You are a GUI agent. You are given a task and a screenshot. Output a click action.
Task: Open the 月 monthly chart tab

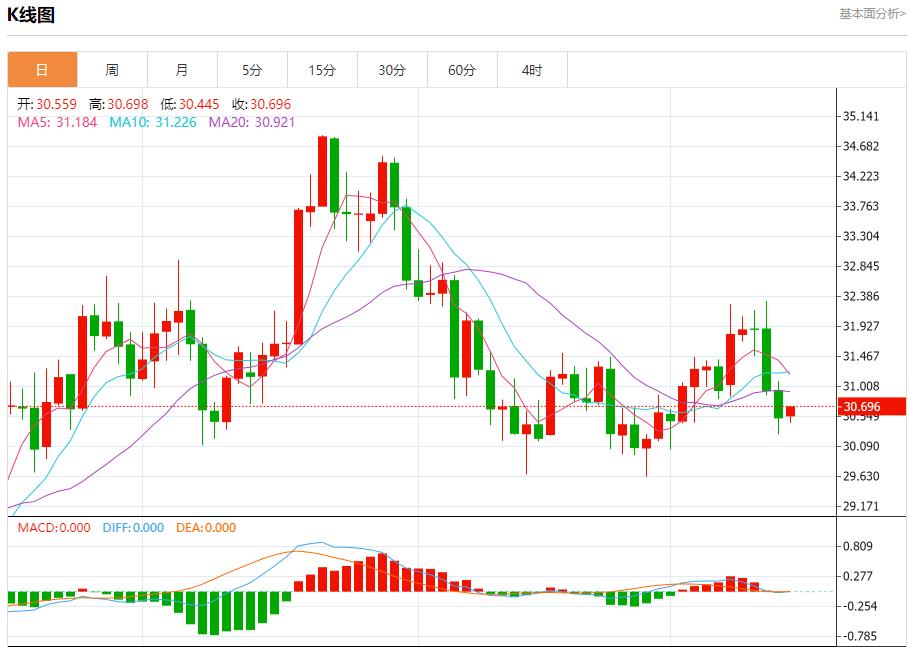(x=182, y=70)
